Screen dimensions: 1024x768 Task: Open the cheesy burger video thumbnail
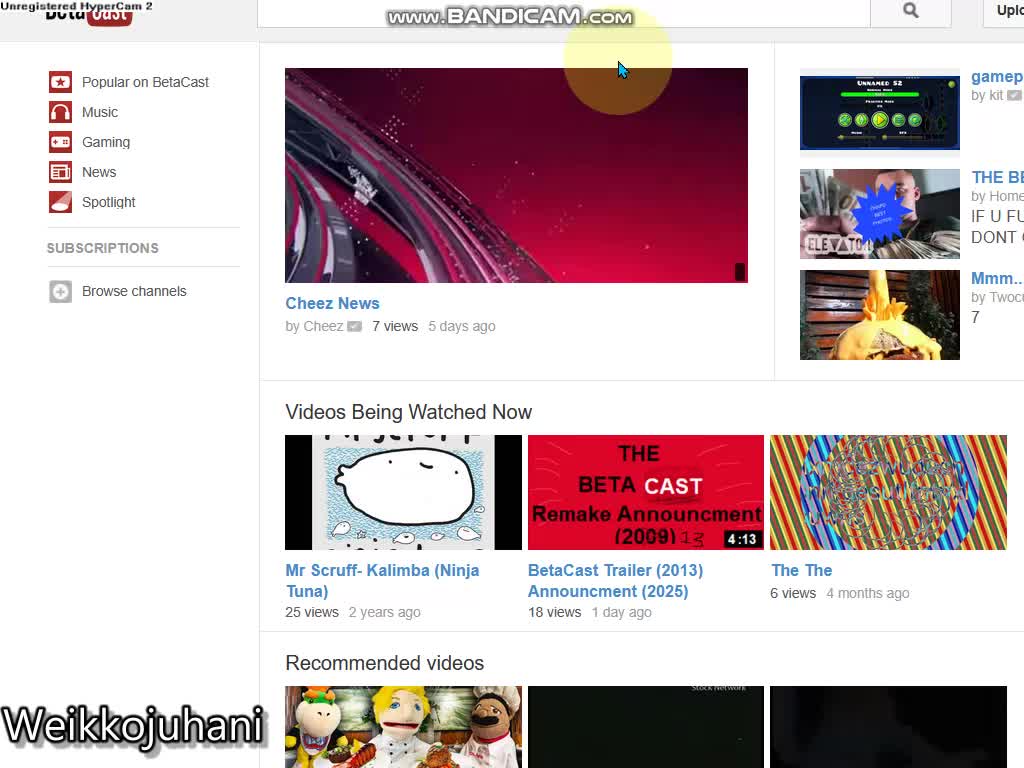pyautogui.click(x=880, y=315)
